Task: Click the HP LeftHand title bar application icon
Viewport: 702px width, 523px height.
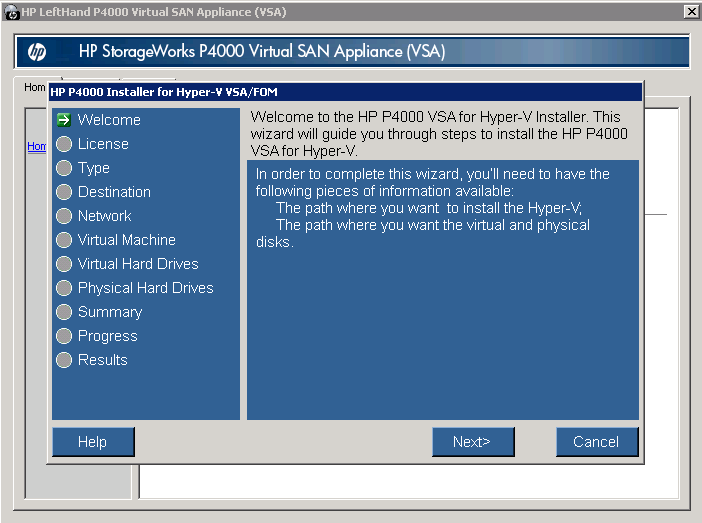Action: pyautogui.click(x=12, y=12)
